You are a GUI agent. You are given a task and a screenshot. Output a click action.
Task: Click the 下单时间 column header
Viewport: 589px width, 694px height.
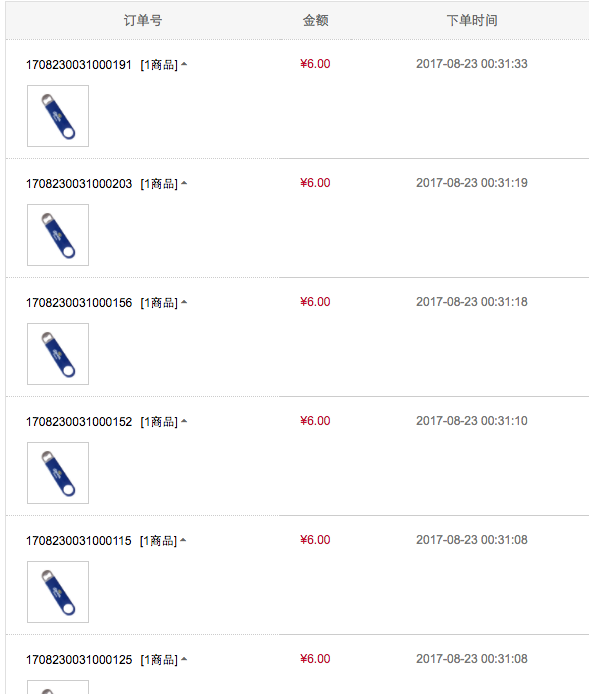coord(472,20)
